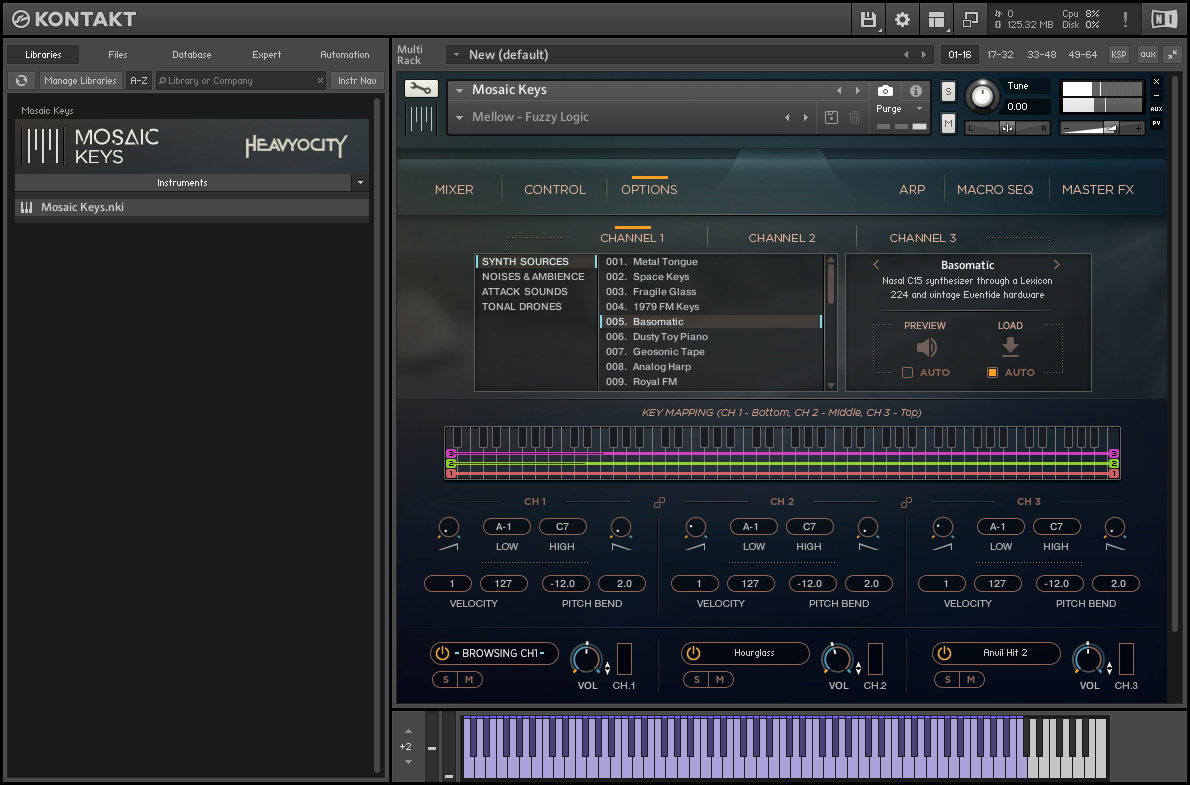The image size is (1190, 785).
Task: Click the refresh libraries icon
Action: (x=22, y=81)
